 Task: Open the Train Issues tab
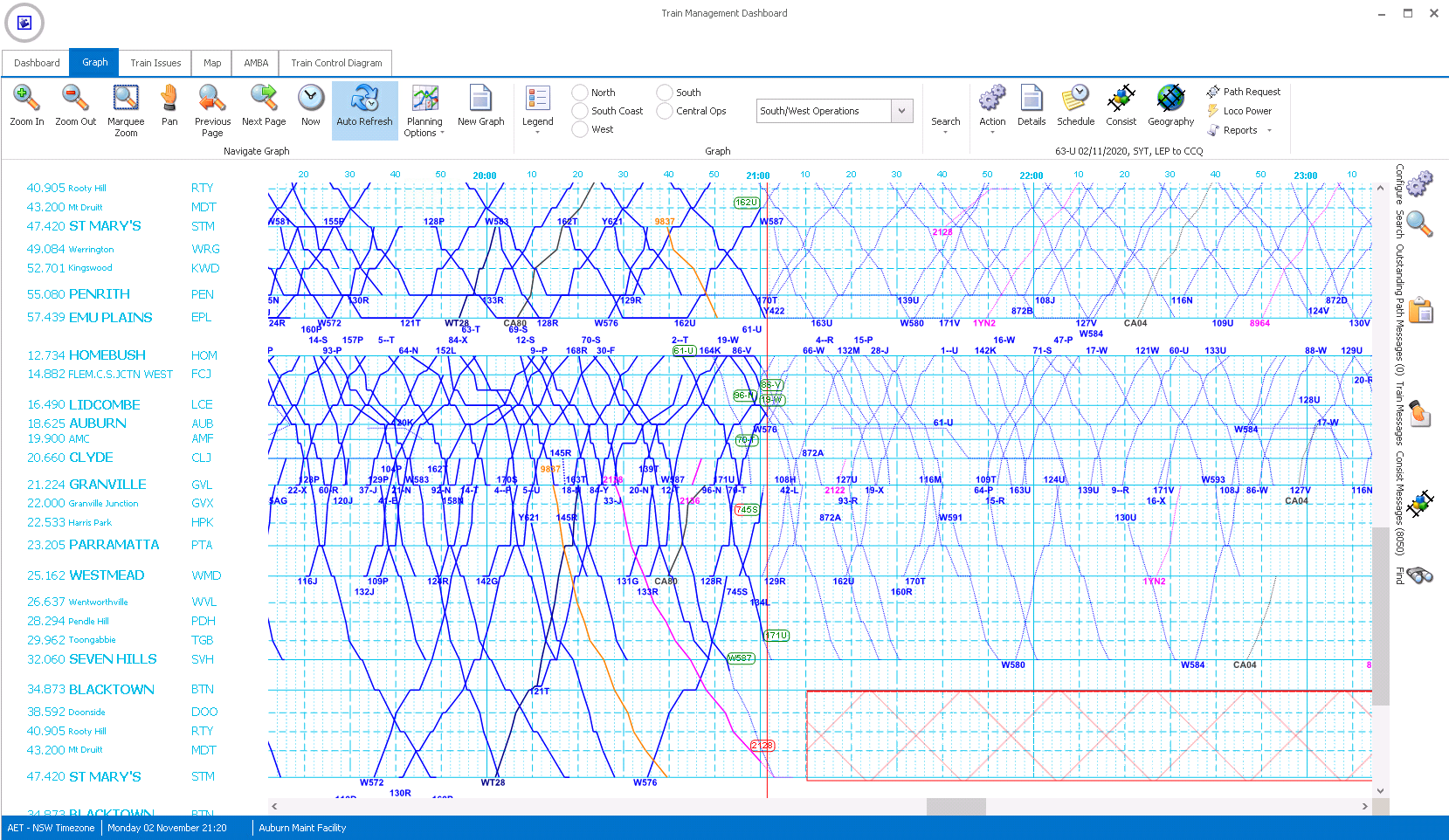coord(155,62)
